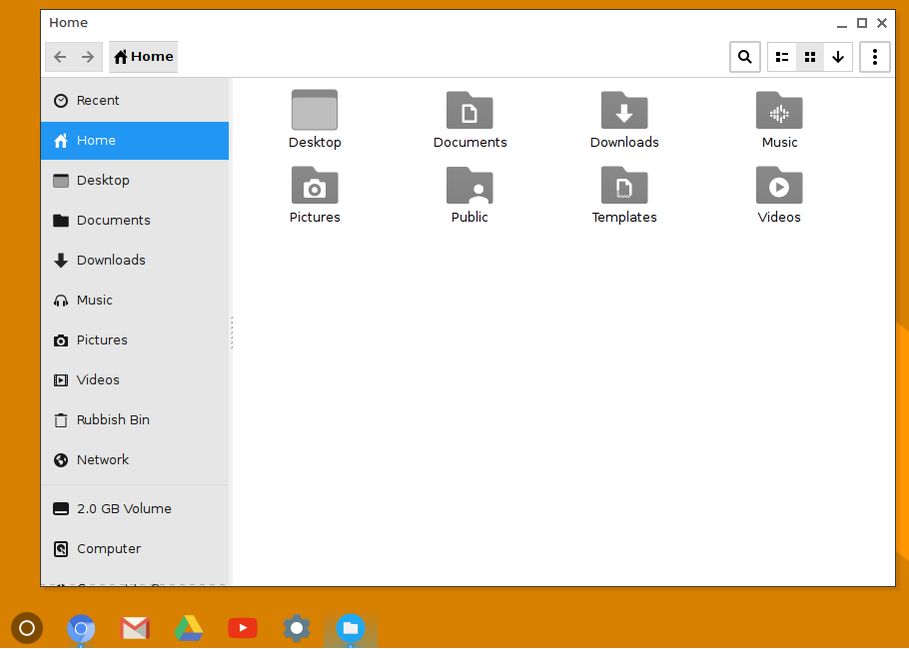
Task: Open YouTube from the shelf
Action: click(x=242, y=628)
